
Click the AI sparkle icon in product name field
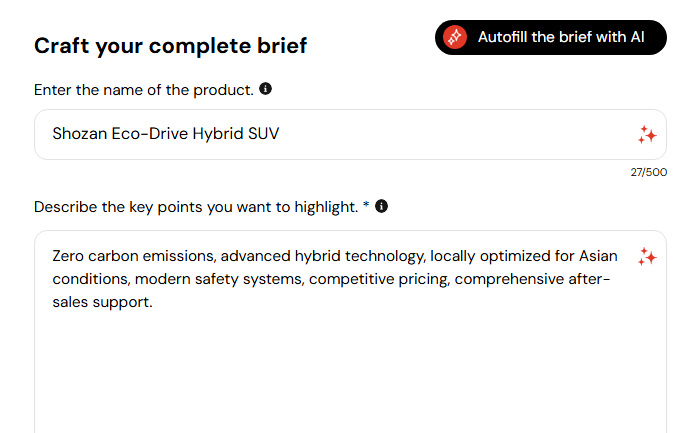(647, 135)
